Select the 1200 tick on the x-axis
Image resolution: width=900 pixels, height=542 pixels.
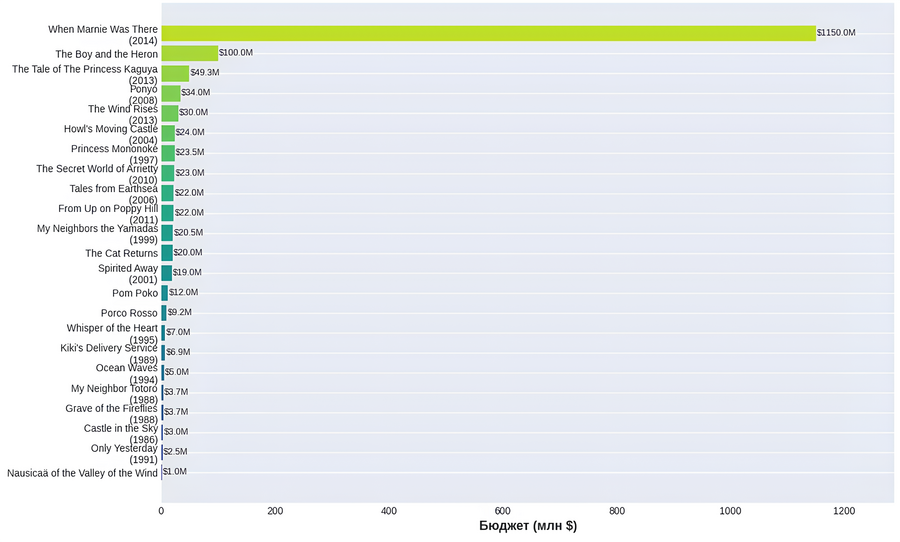[844, 511]
